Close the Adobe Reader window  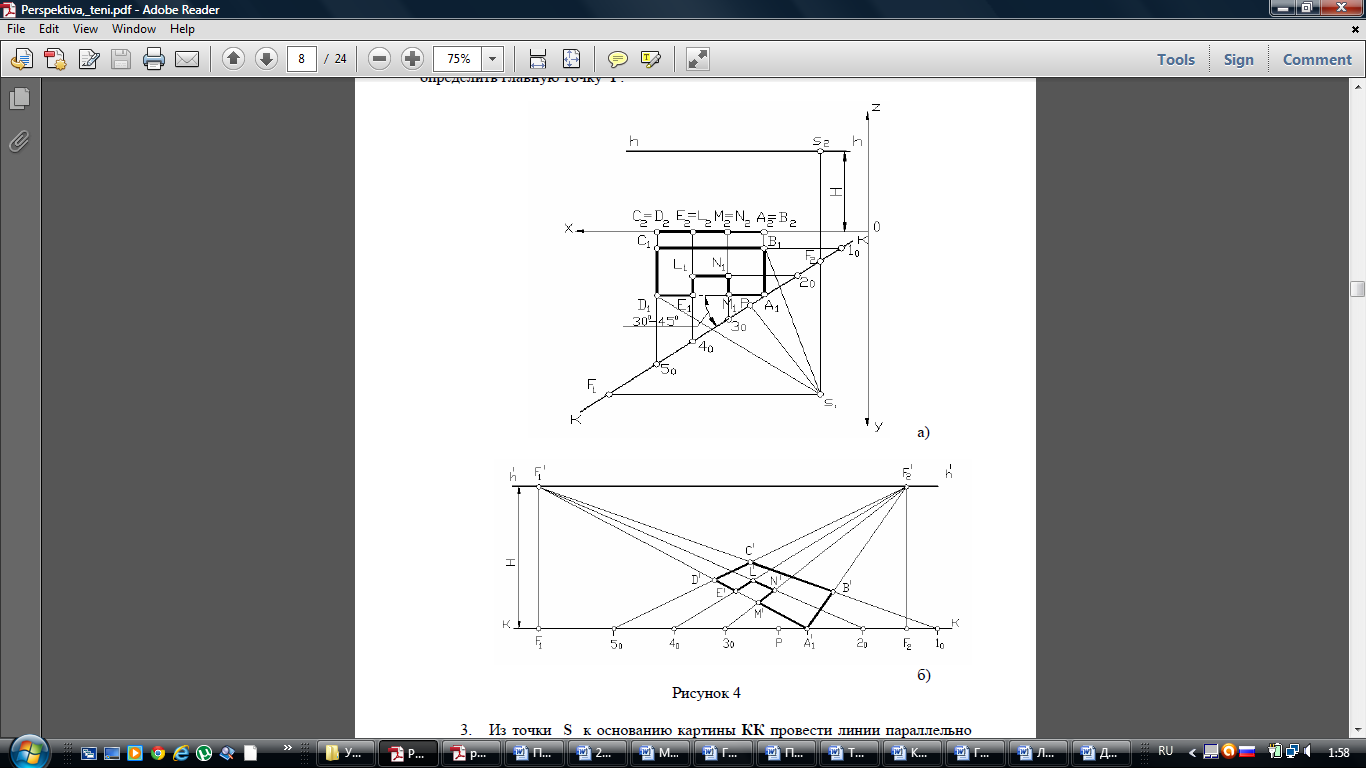point(1341,8)
